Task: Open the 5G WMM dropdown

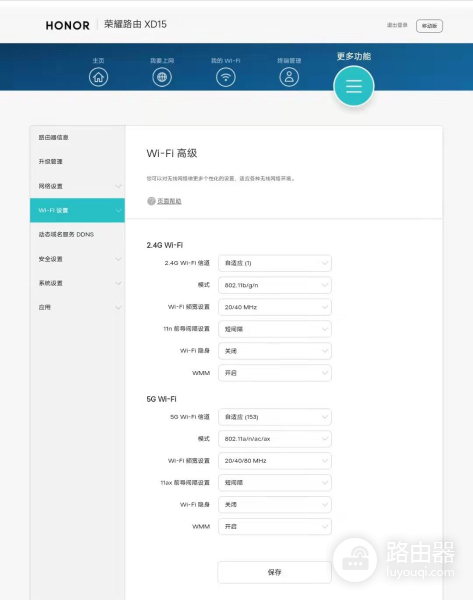Action: pyautogui.click(x=275, y=527)
